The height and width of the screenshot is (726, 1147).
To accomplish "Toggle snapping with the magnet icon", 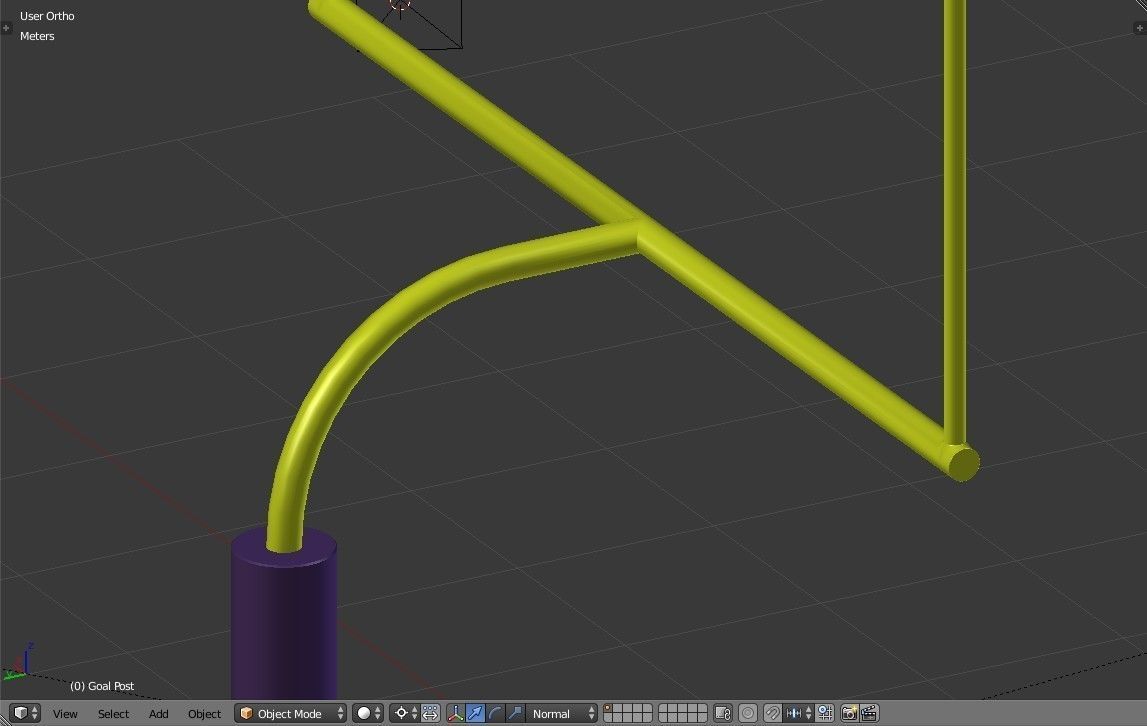I will pos(771,713).
